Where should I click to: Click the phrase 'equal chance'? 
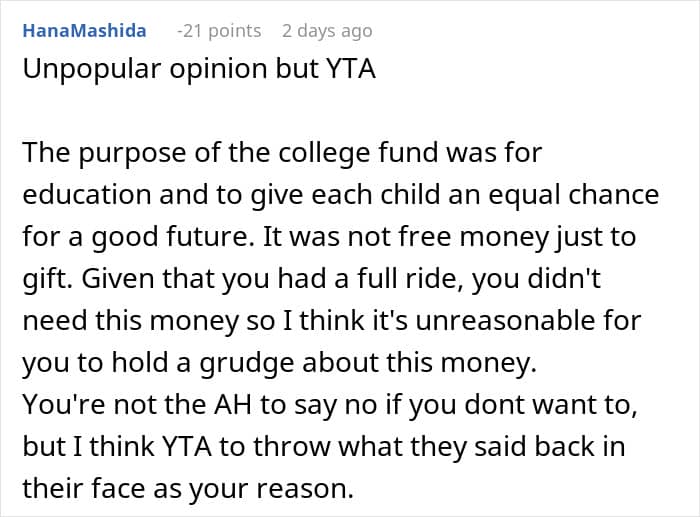[589, 193]
